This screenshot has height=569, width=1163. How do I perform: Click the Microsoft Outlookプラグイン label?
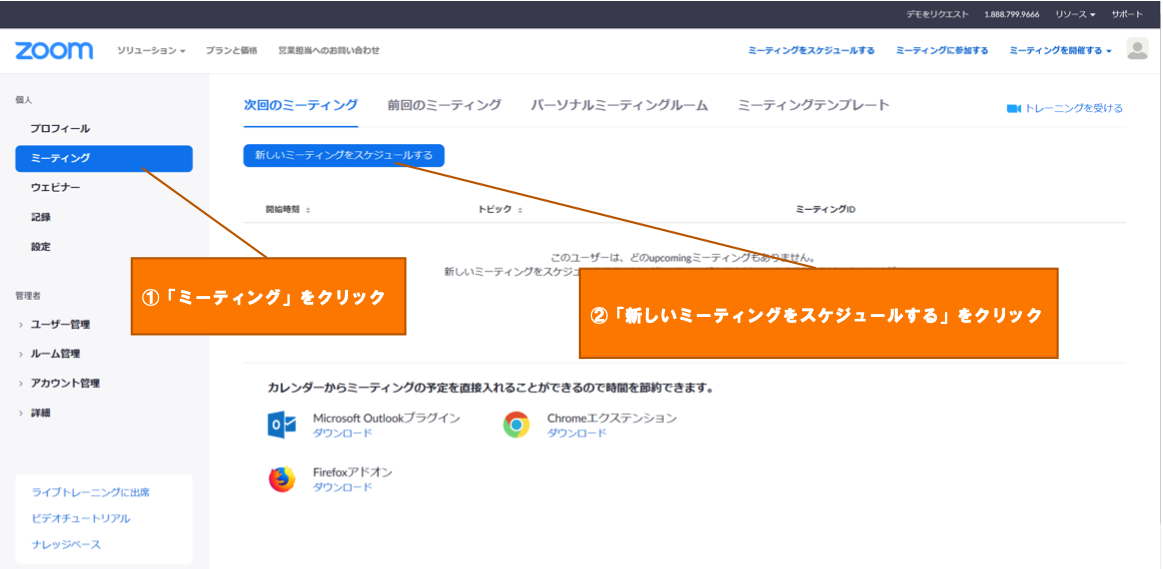click(x=386, y=418)
